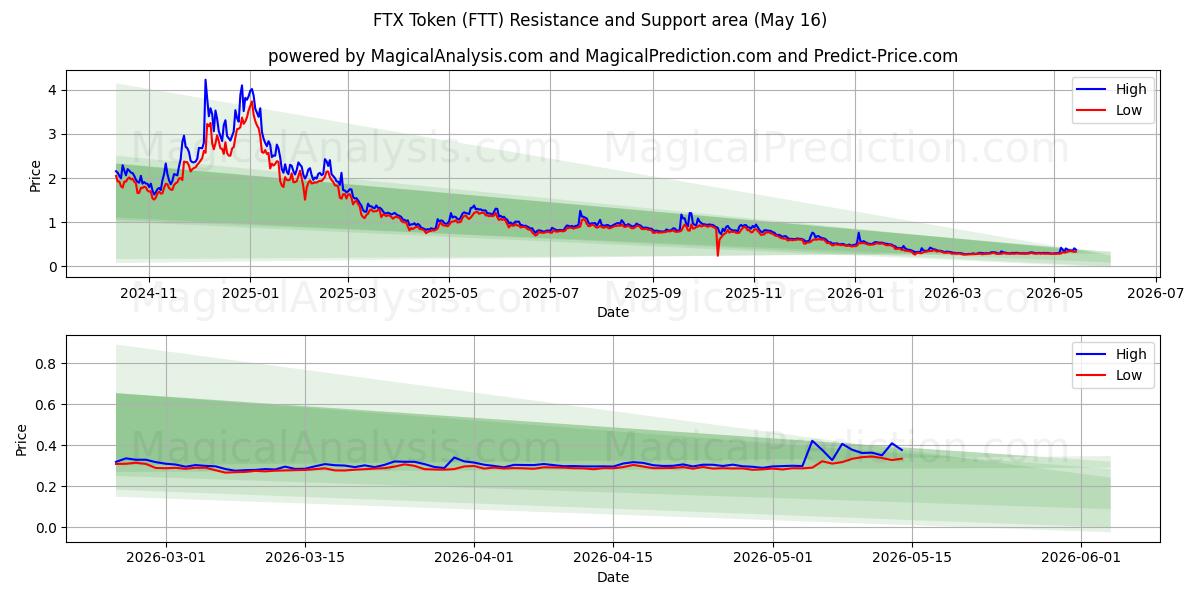The height and width of the screenshot is (600, 1200).
Task: Click the '0.4' price tick label
Action: (48, 446)
